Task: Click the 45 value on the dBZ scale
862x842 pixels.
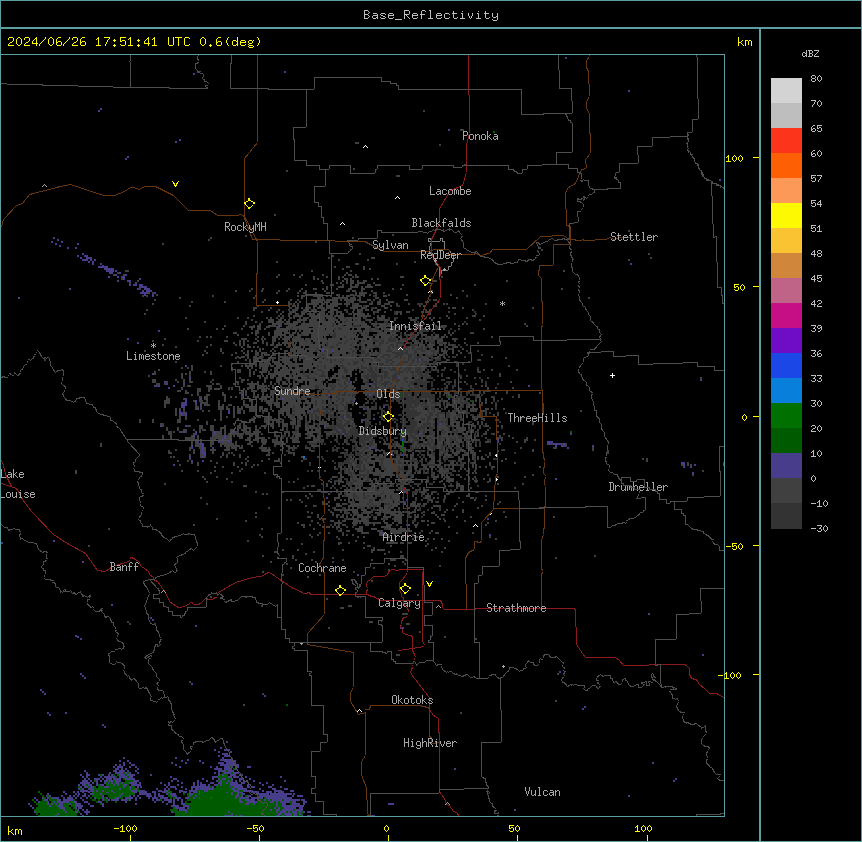Action: coord(816,279)
